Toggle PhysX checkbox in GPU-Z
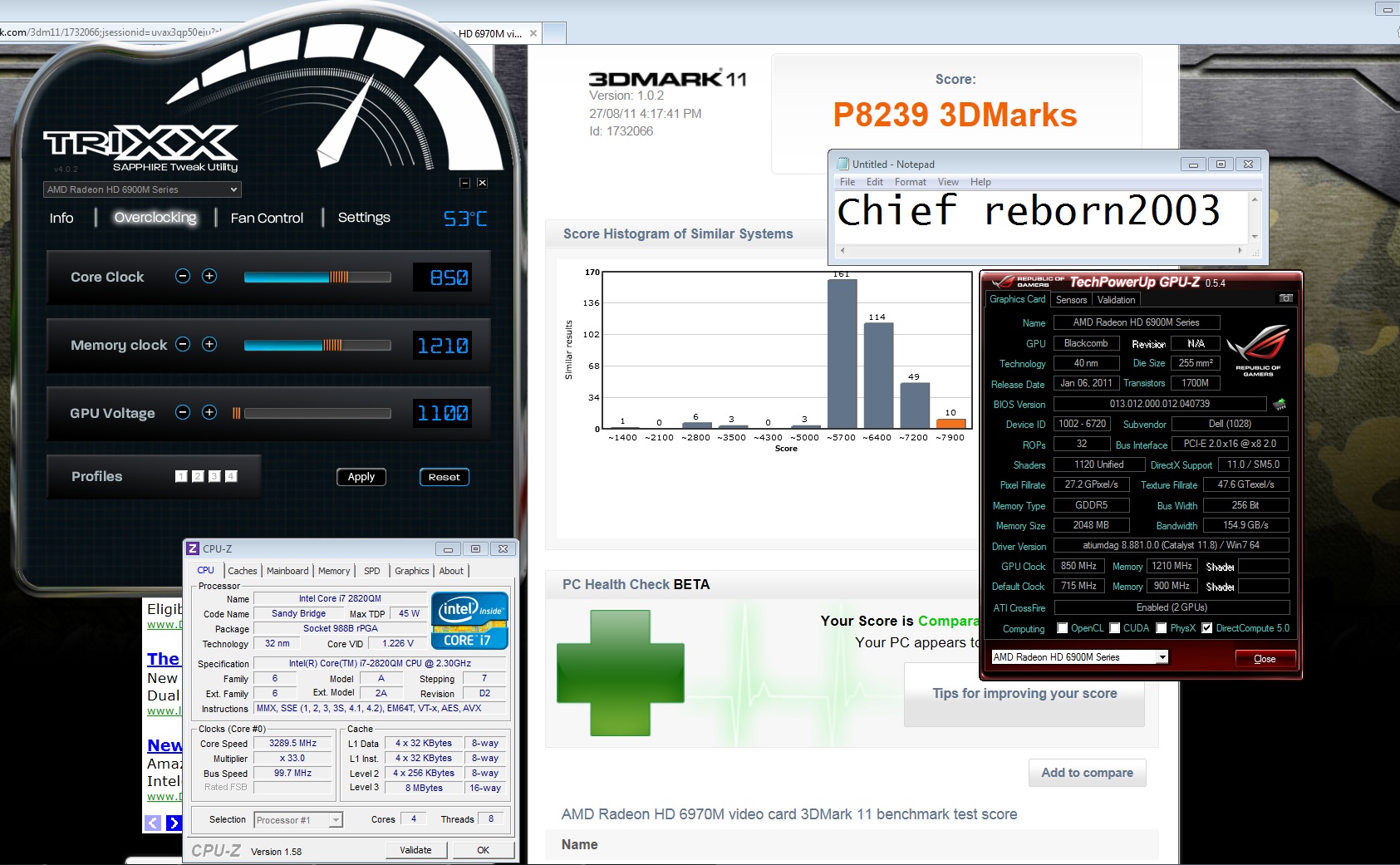The image size is (1400, 865). 1162,628
